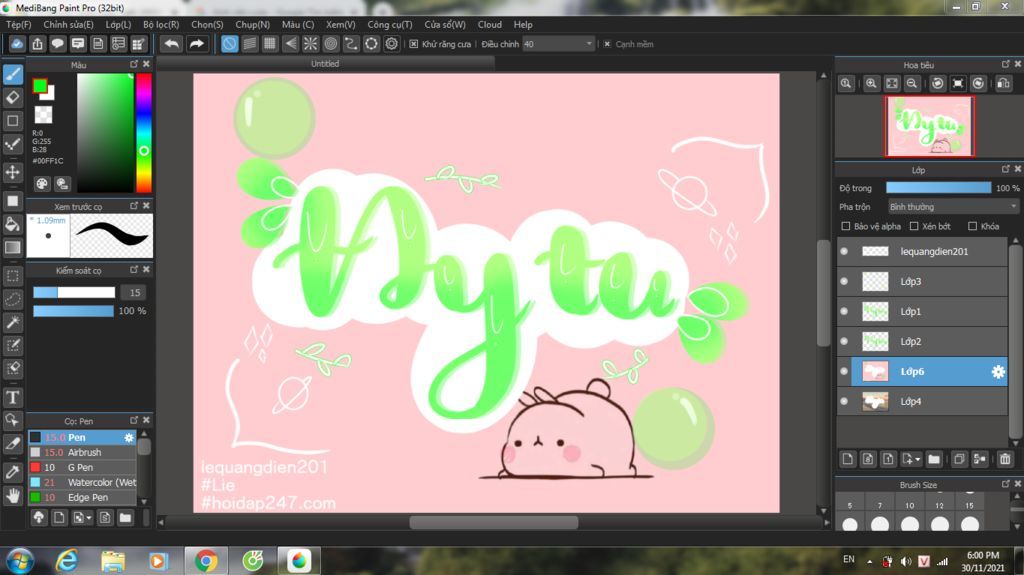Select the Watercolor (Wet) brush
The height and width of the screenshot is (575, 1024).
82,482
